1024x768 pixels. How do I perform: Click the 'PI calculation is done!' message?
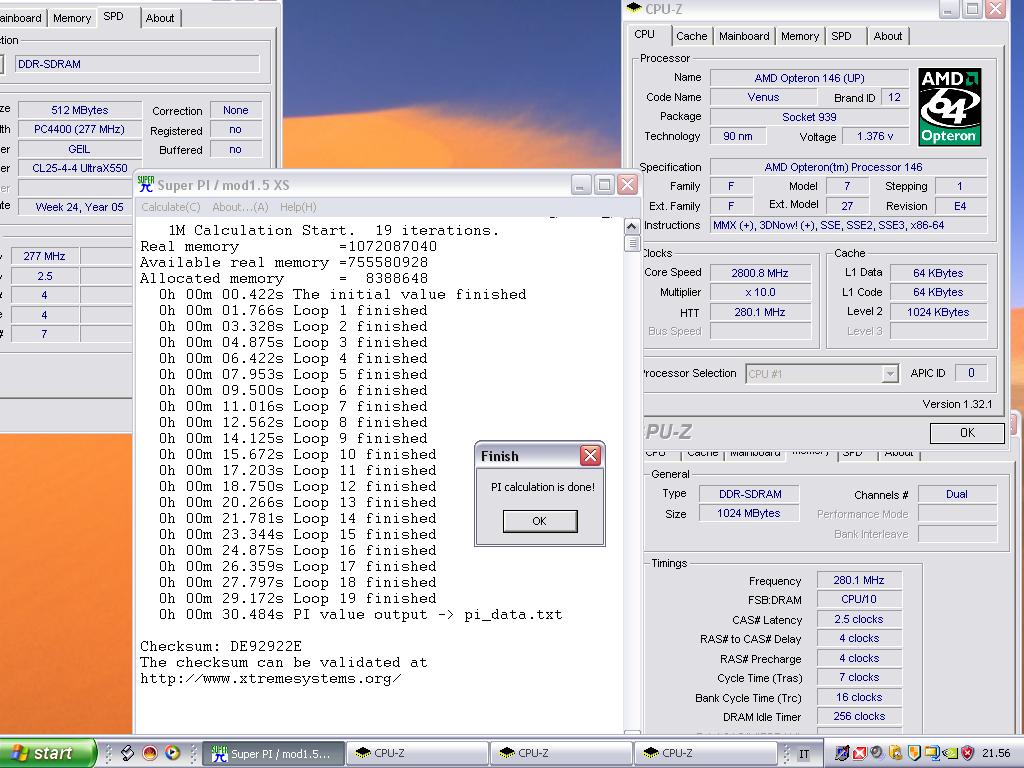[x=543, y=487]
